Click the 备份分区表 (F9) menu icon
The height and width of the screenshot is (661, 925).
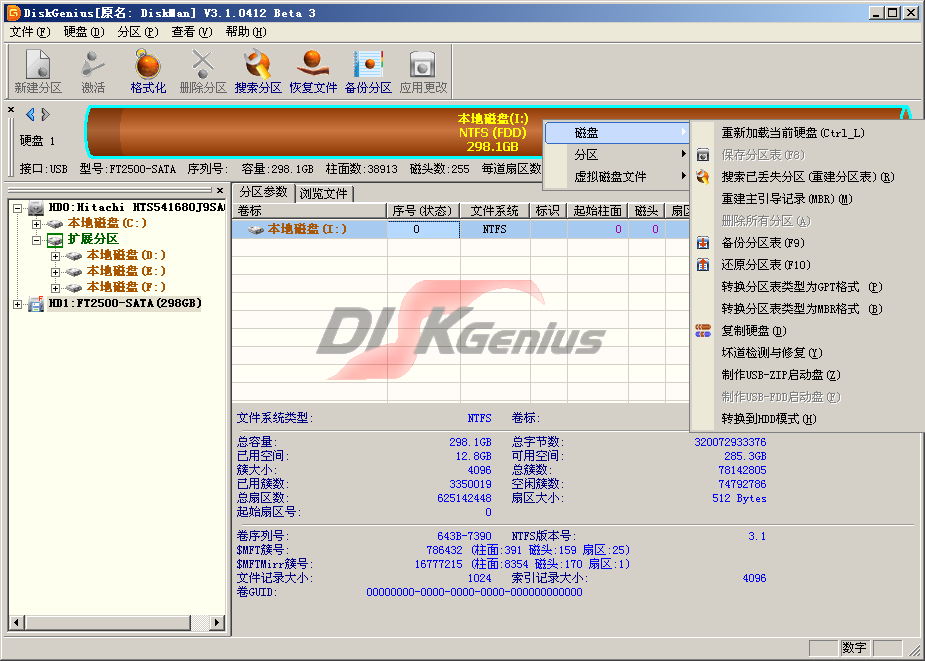[x=703, y=243]
